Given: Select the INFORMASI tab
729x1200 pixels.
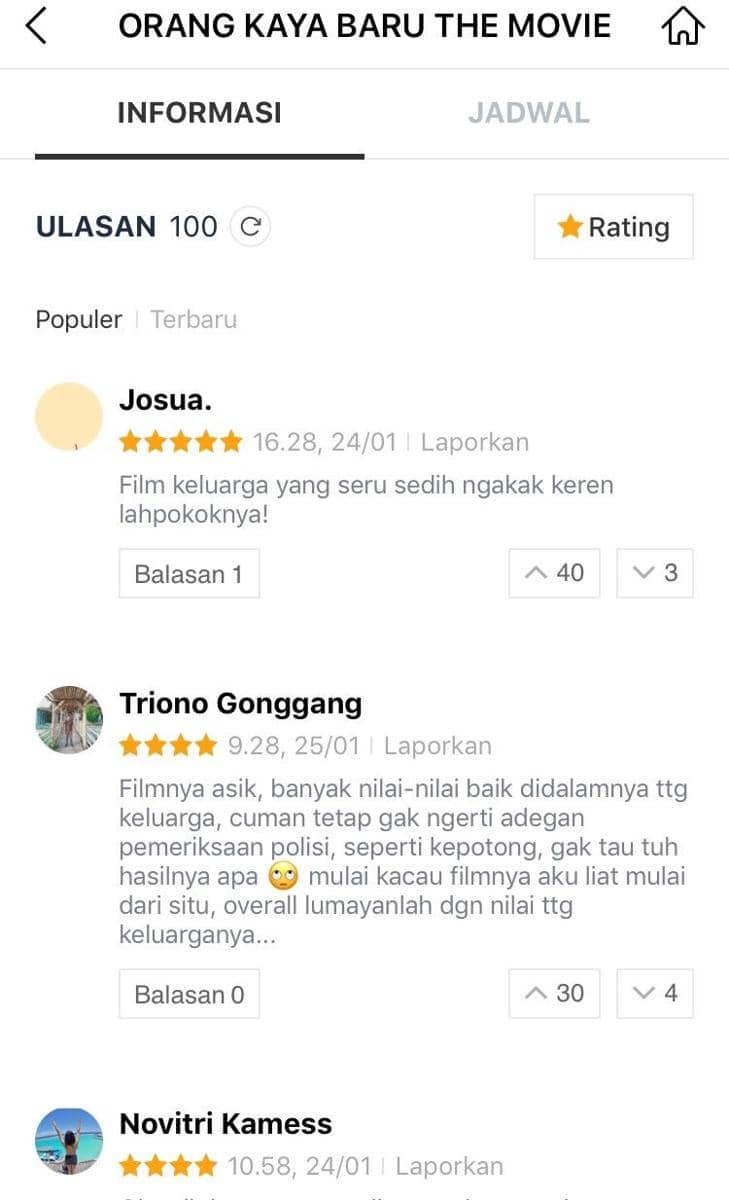Looking at the screenshot, I should 199,113.
